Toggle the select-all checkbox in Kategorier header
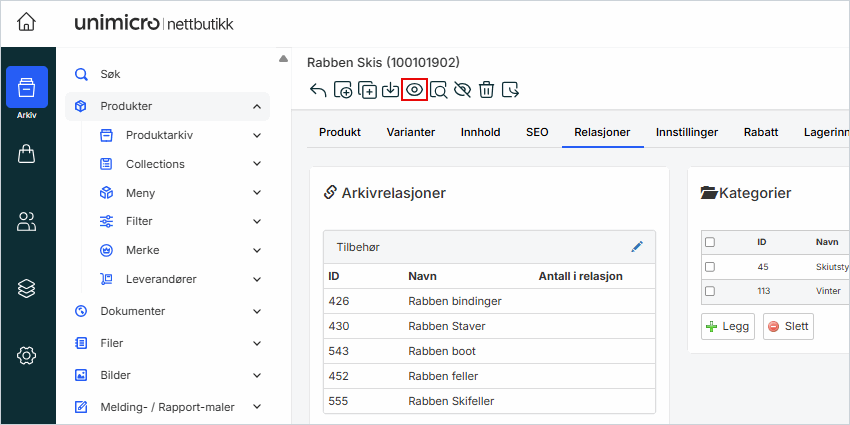Screen dimensions: 850x425 point(710,242)
